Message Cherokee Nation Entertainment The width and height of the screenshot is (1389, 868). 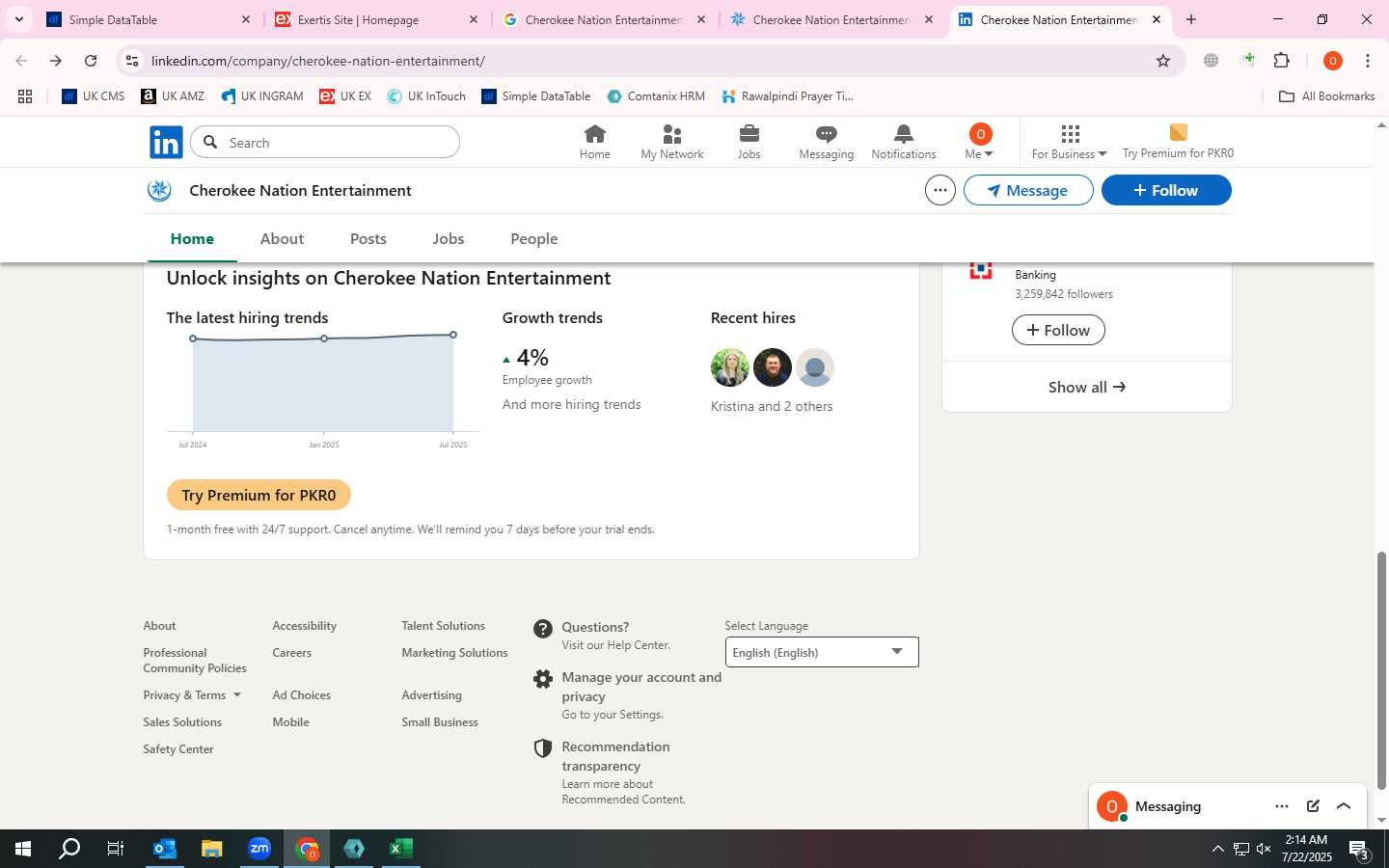click(x=1028, y=190)
